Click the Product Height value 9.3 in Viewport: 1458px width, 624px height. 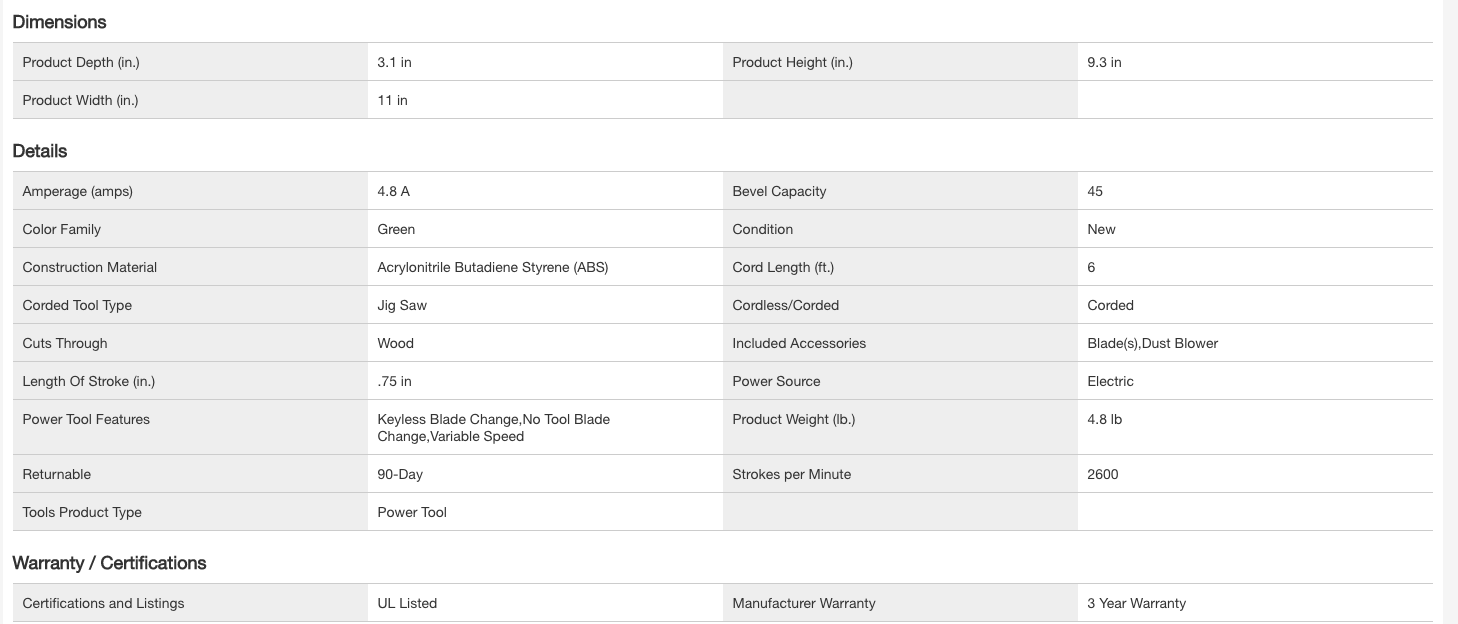pyautogui.click(x=1104, y=62)
